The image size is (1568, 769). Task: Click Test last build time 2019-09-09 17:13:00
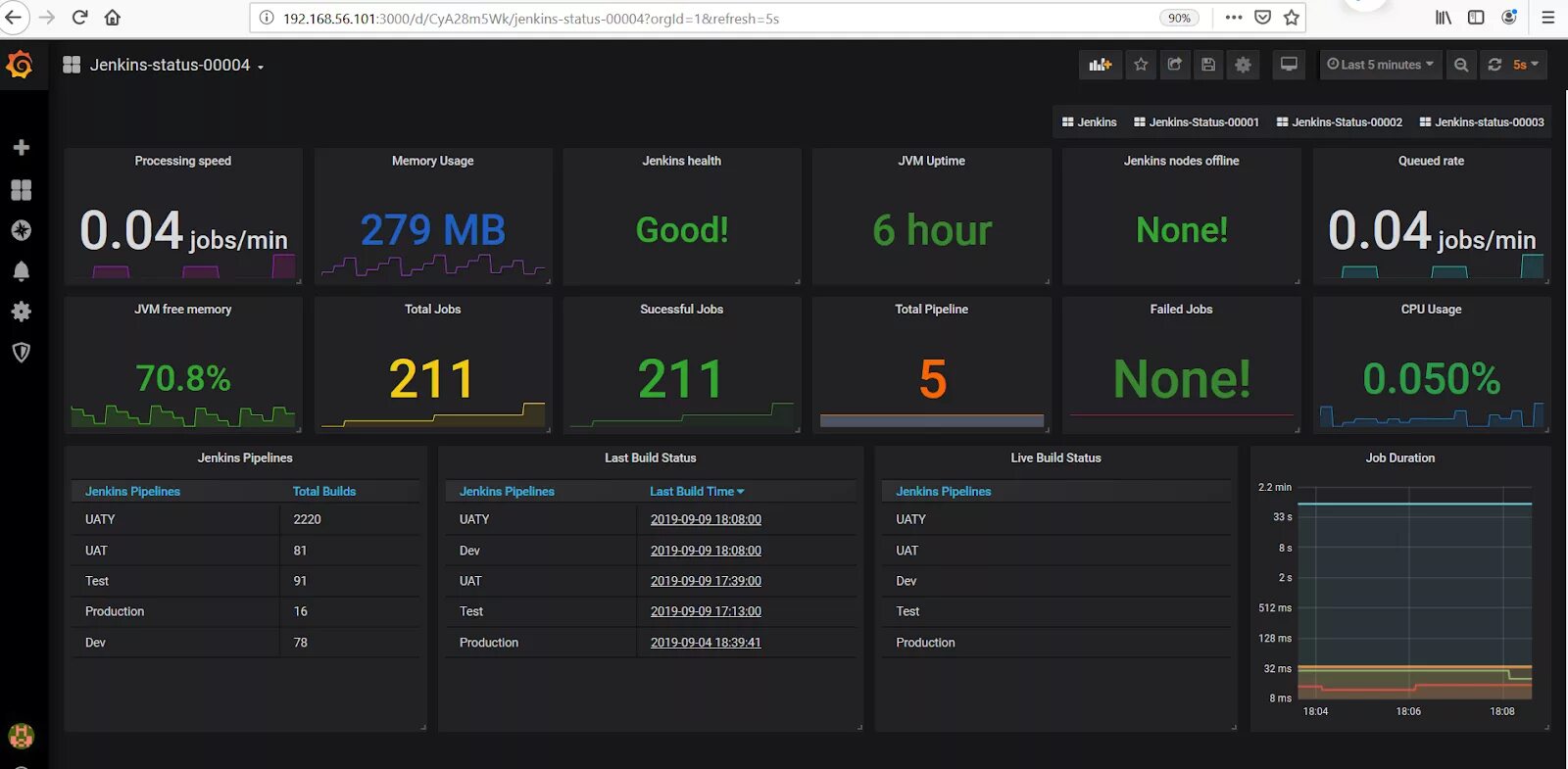point(706,611)
